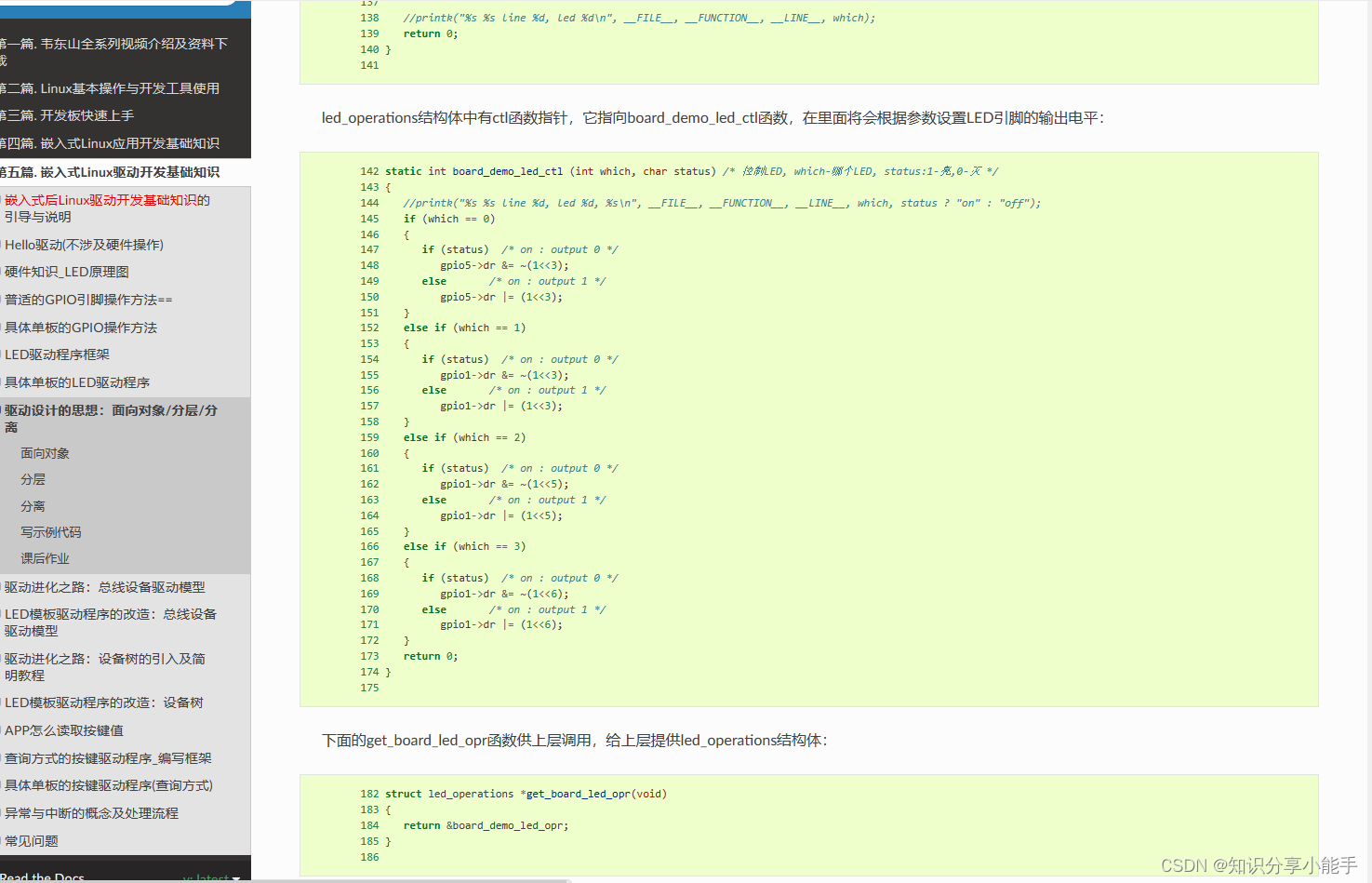Image resolution: width=1372 pixels, height=883 pixels.
Task: Open chapter 第三篇. 开发板快速上手
Action: (x=67, y=115)
